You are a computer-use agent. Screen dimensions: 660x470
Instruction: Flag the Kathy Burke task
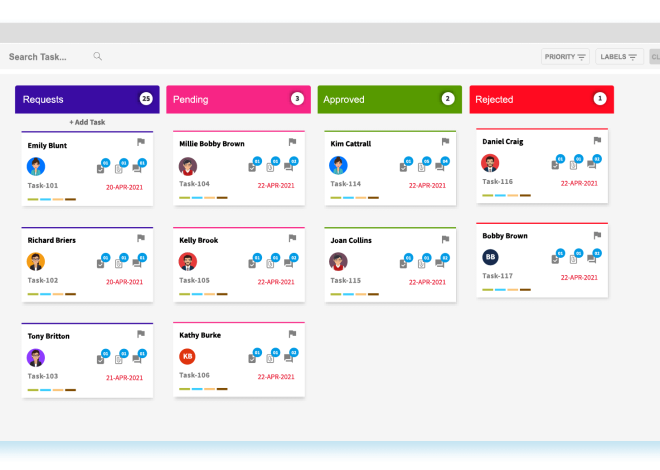293,334
